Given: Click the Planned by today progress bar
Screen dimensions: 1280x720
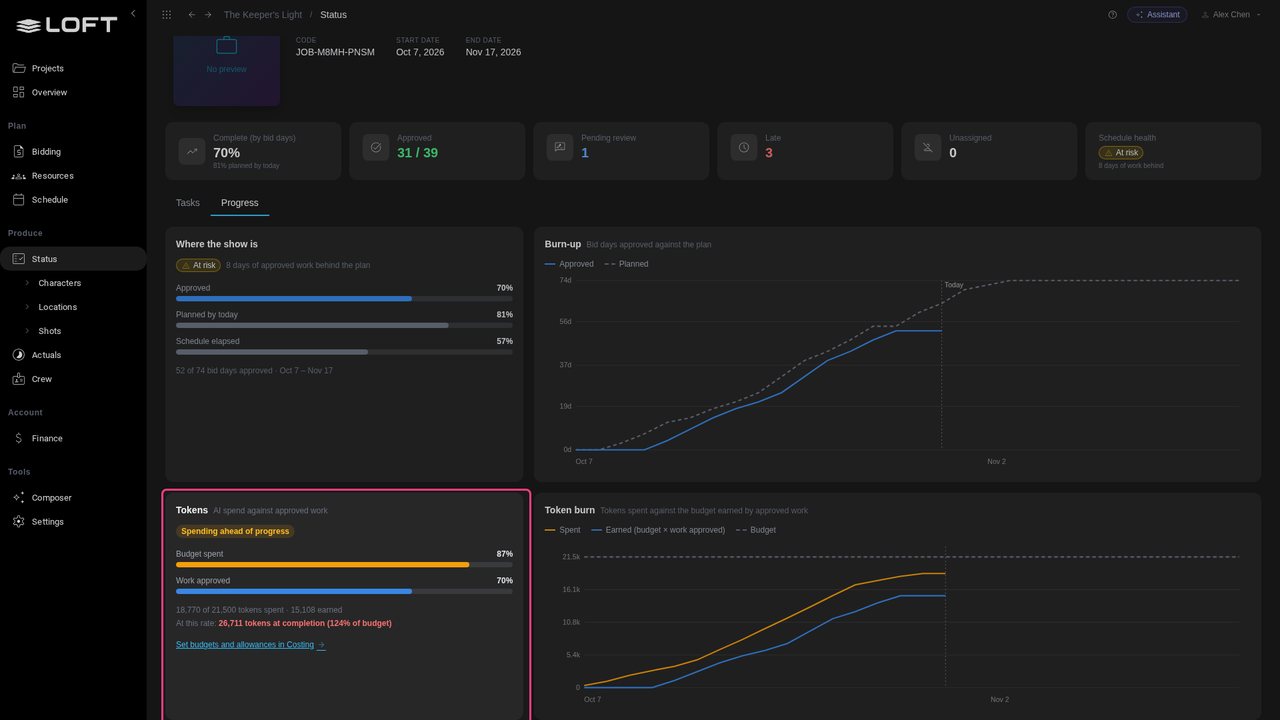Looking at the screenshot, I should (x=344, y=326).
